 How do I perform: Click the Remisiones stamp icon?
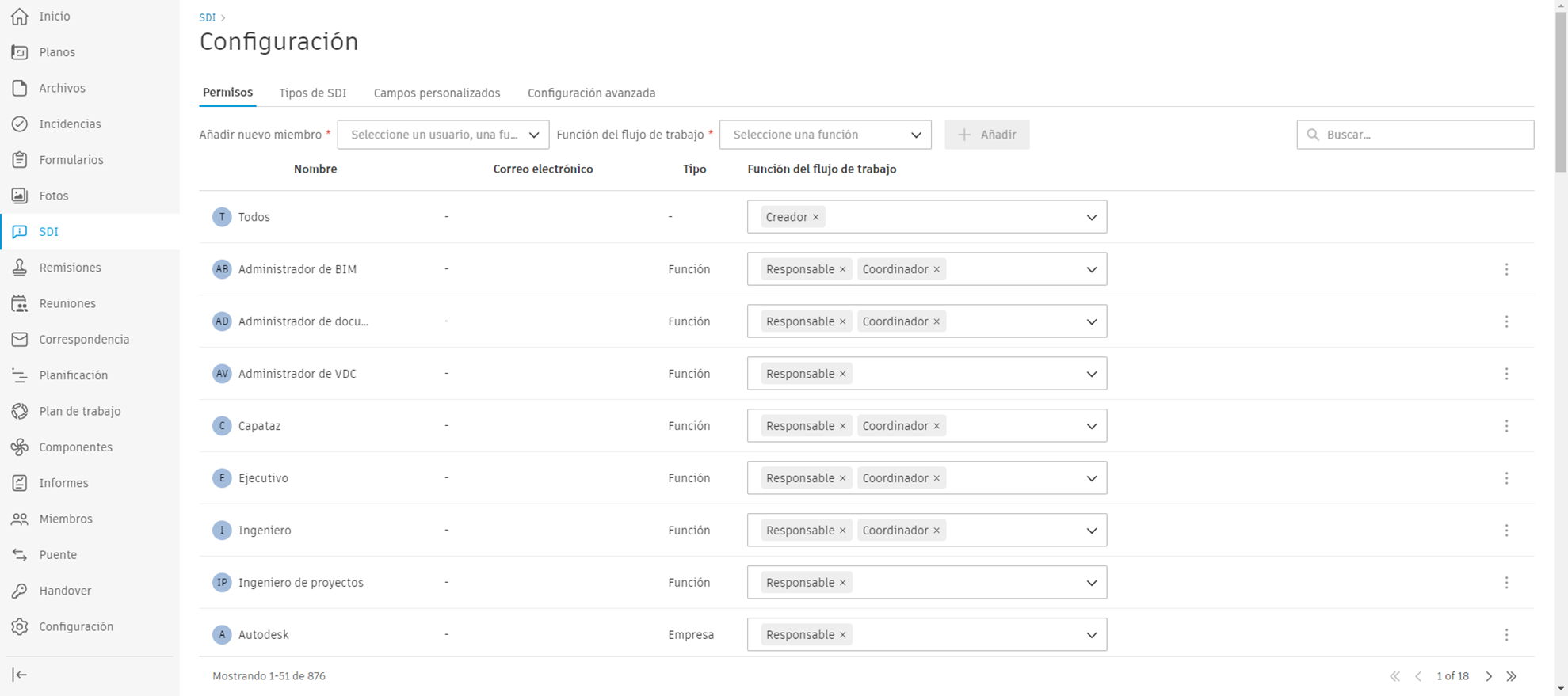pyautogui.click(x=20, y=268)
